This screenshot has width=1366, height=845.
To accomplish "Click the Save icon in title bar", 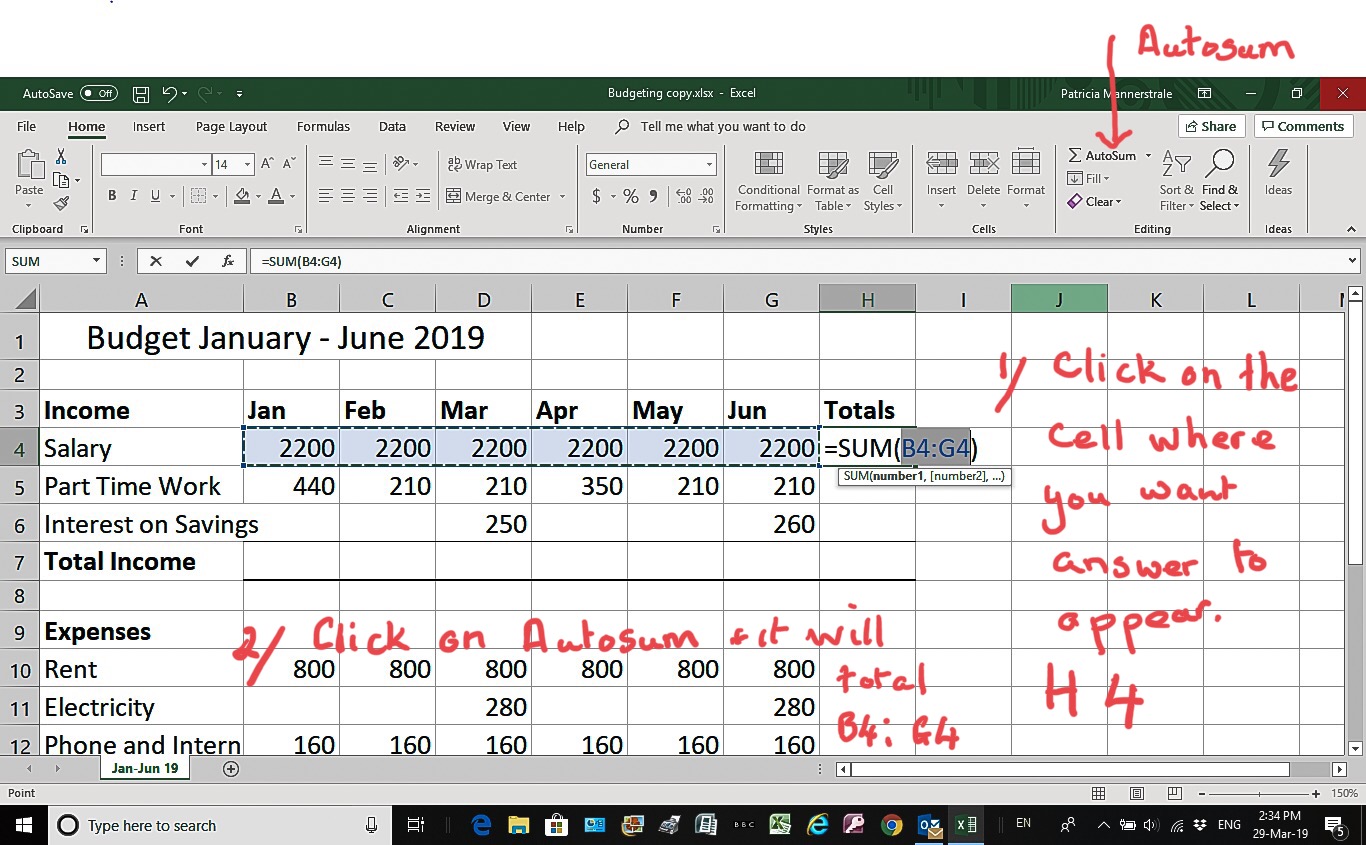I will (141, 94).
